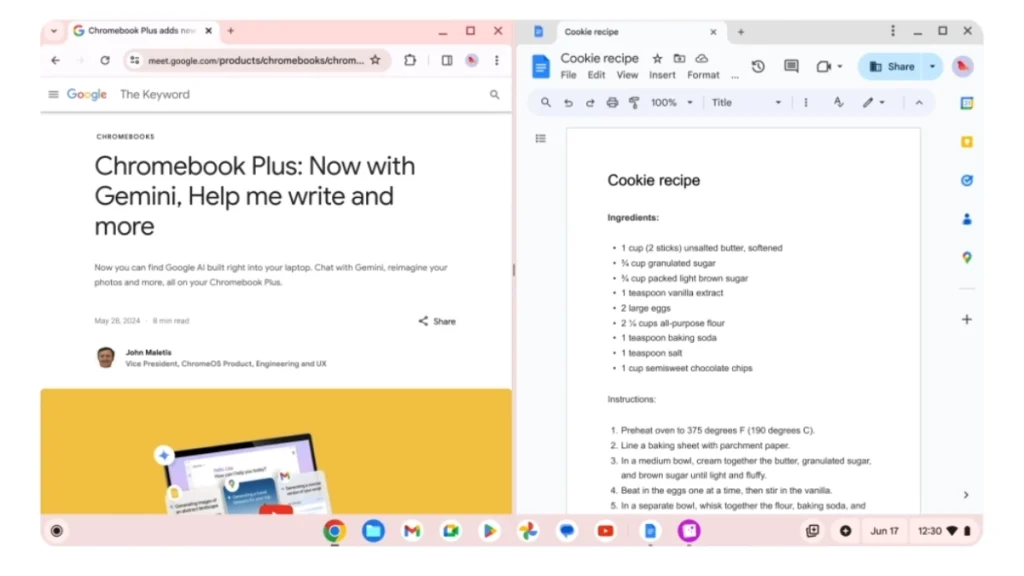Open the editing mode pencil dropdown

point(873,103)
